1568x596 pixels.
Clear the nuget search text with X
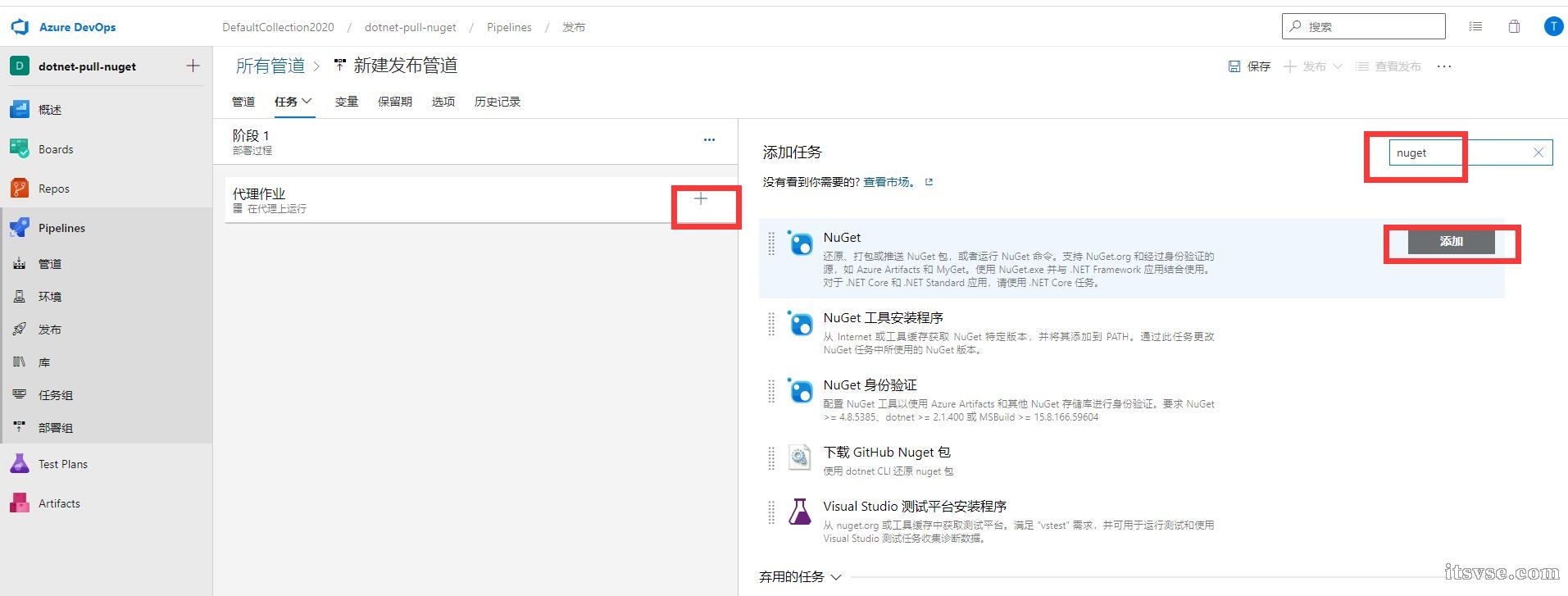[1538, 152]
